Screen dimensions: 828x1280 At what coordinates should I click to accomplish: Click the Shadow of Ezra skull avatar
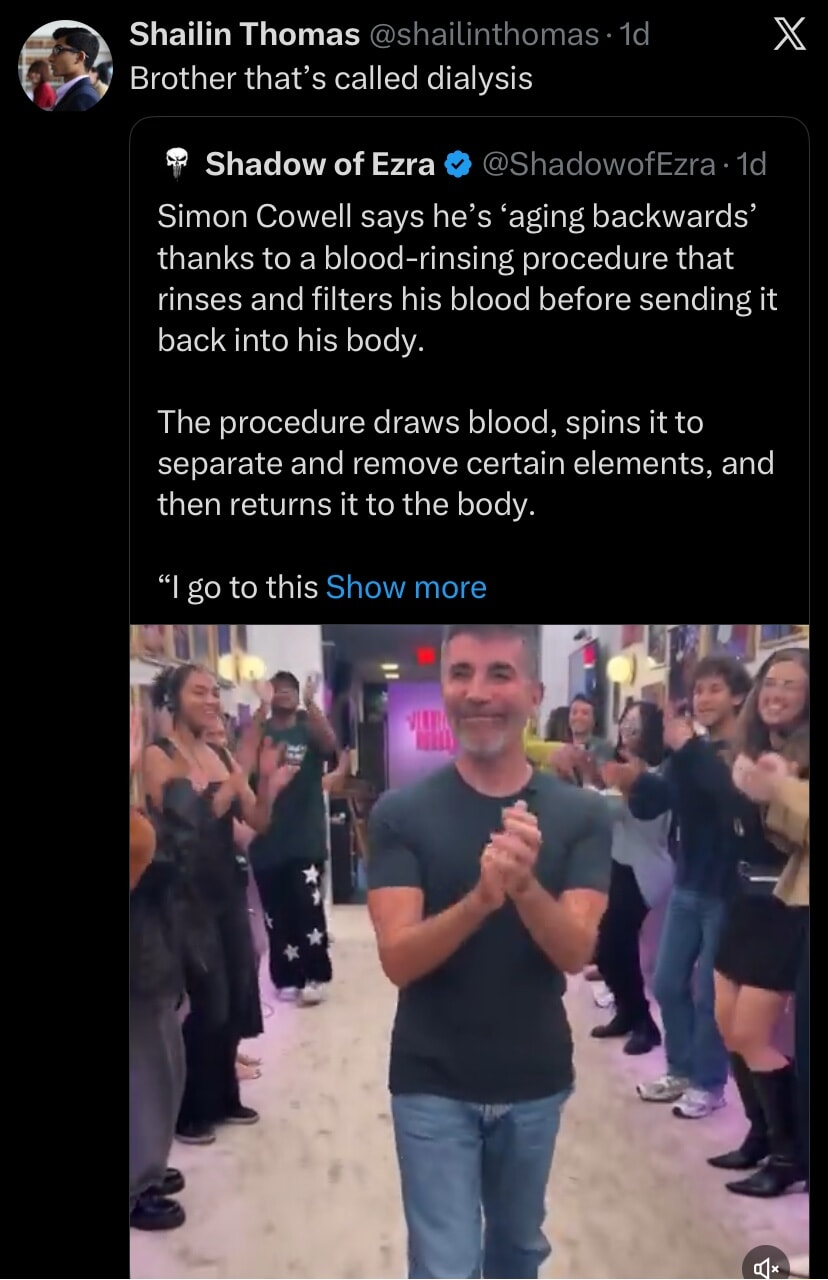(177, 164)
